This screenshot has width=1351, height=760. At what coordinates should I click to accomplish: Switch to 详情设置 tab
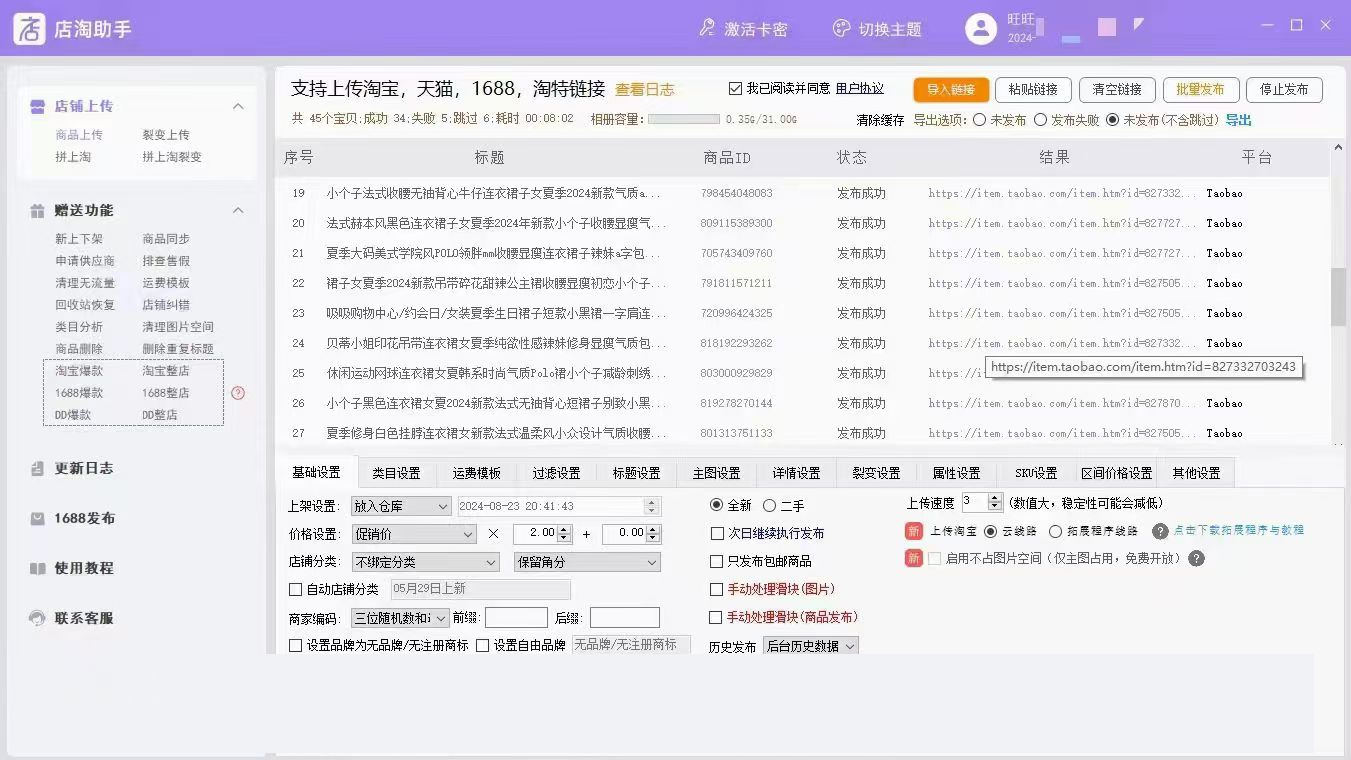point(796,473)
